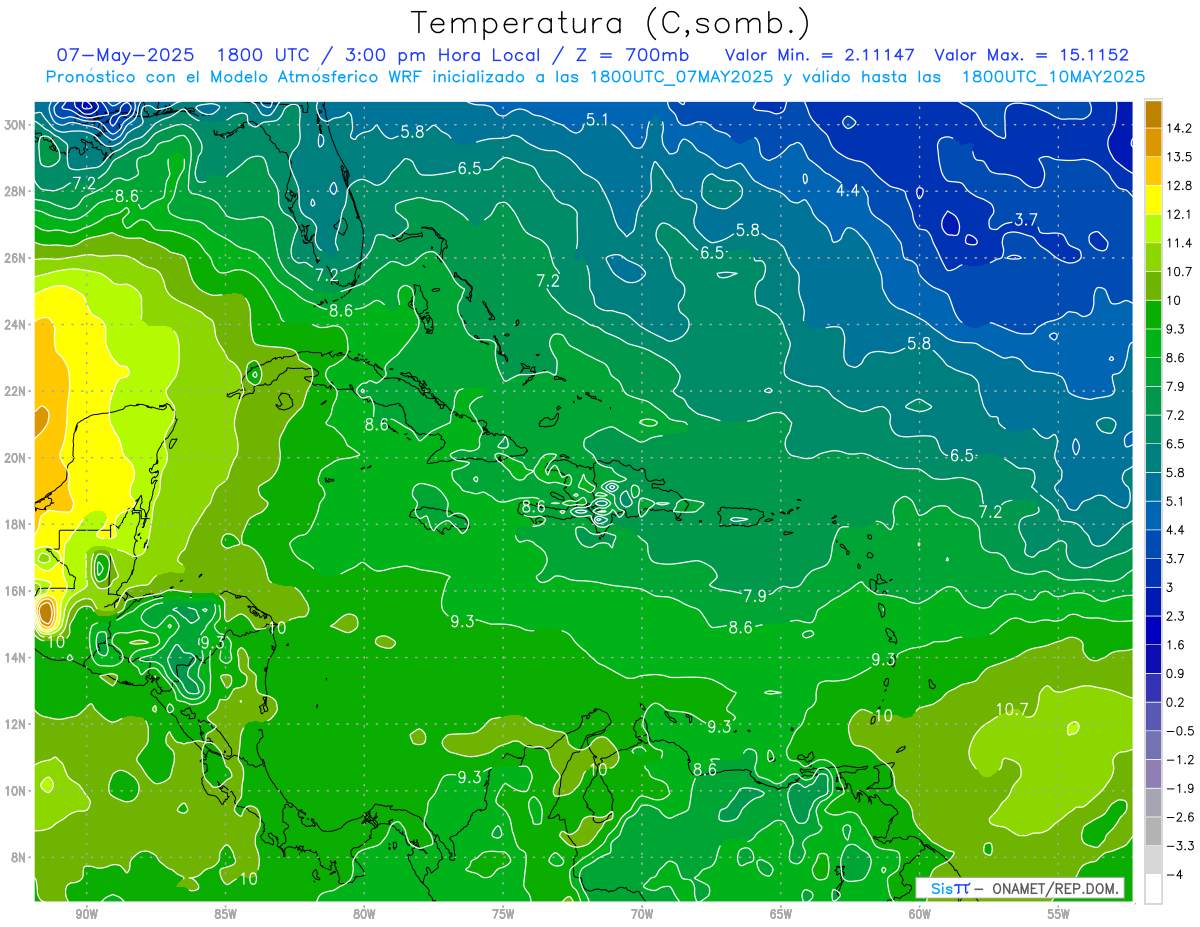Select the "Valor Max. = 15.1152" readout
1200x927 pixels.
(x=1031, y=55)
